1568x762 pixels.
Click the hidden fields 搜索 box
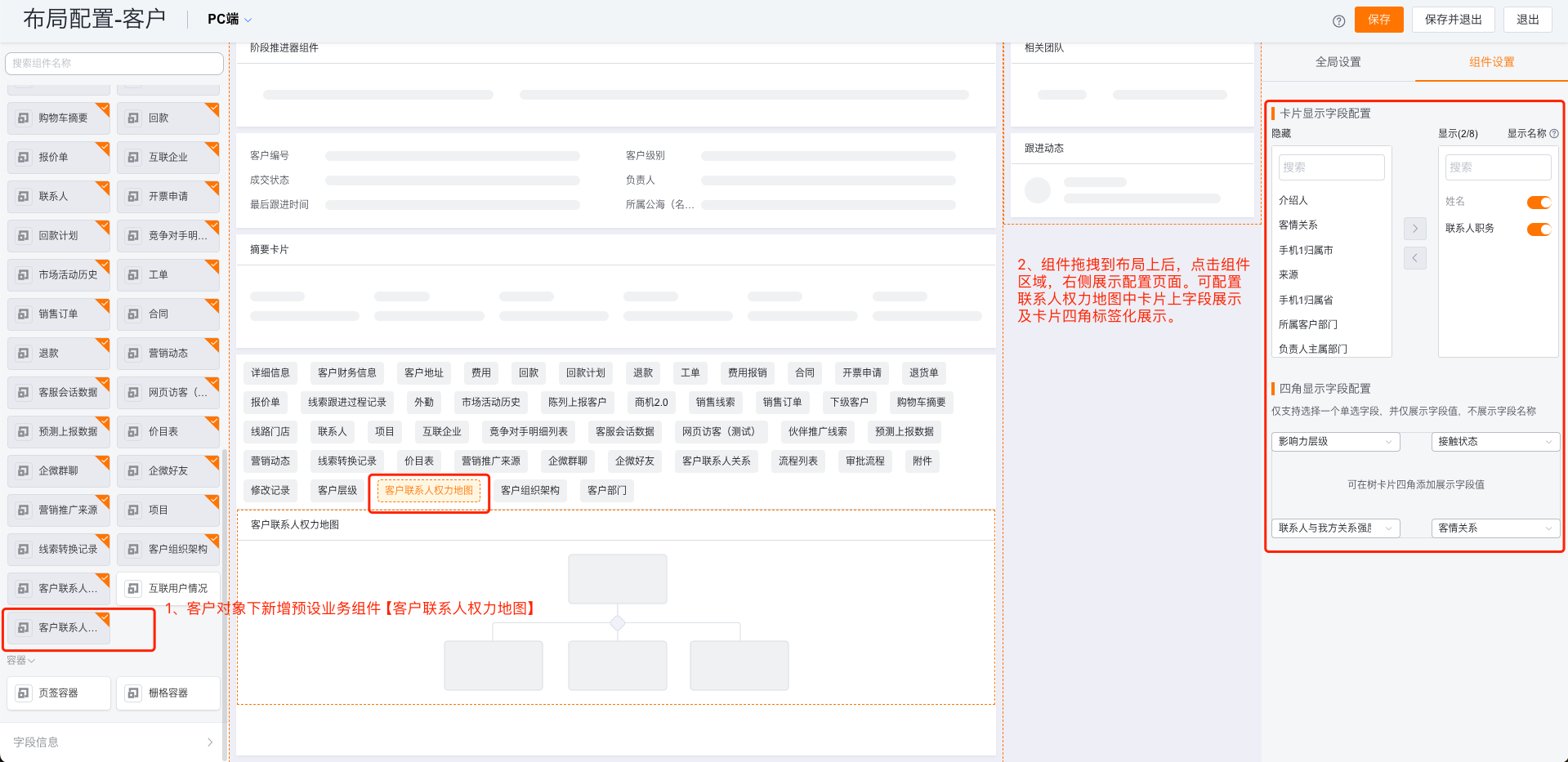tap(1332, 167)
